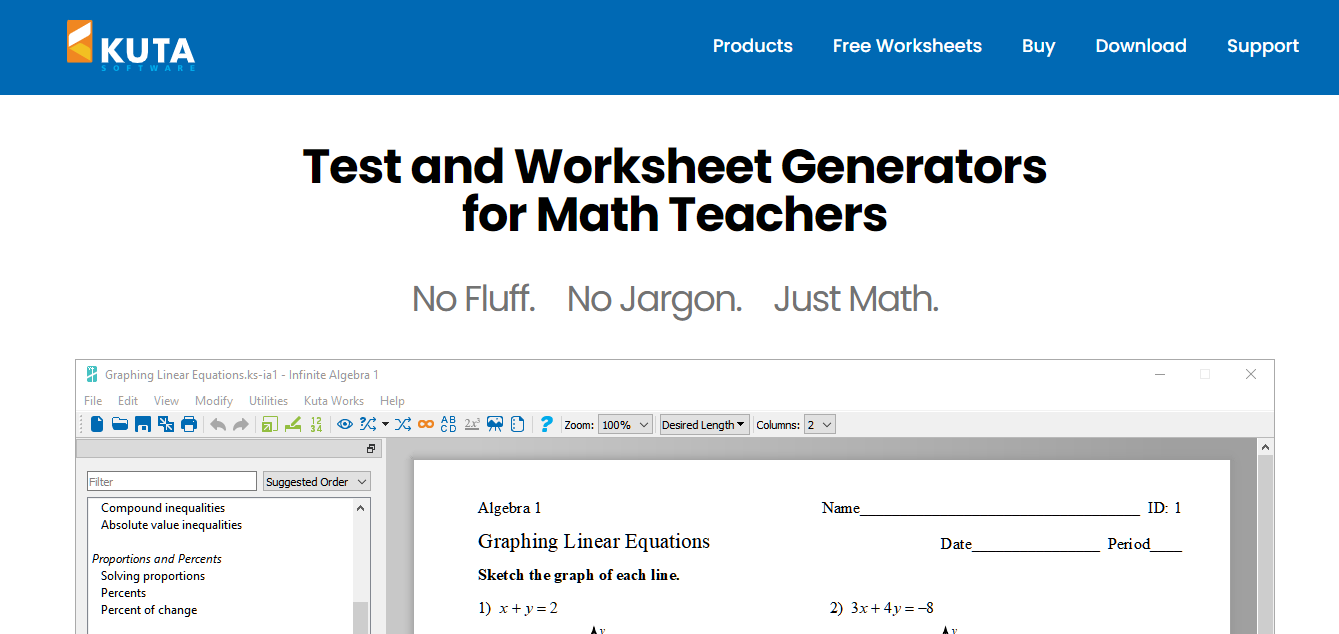Click the Open folder icon in the toolbar
This screenshot has width=1339, height=634.
point(120,424)
